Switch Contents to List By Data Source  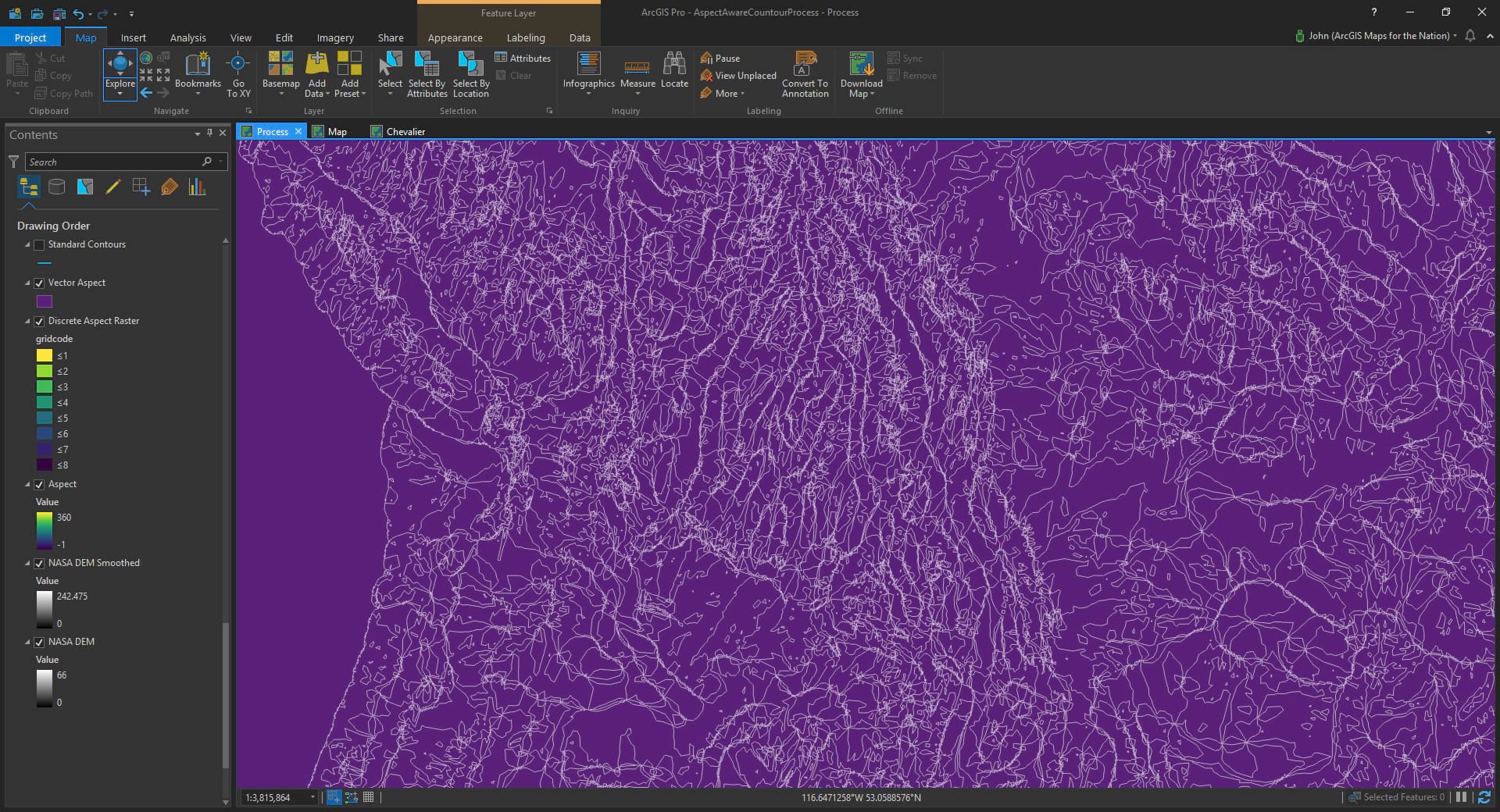[56, 187]
